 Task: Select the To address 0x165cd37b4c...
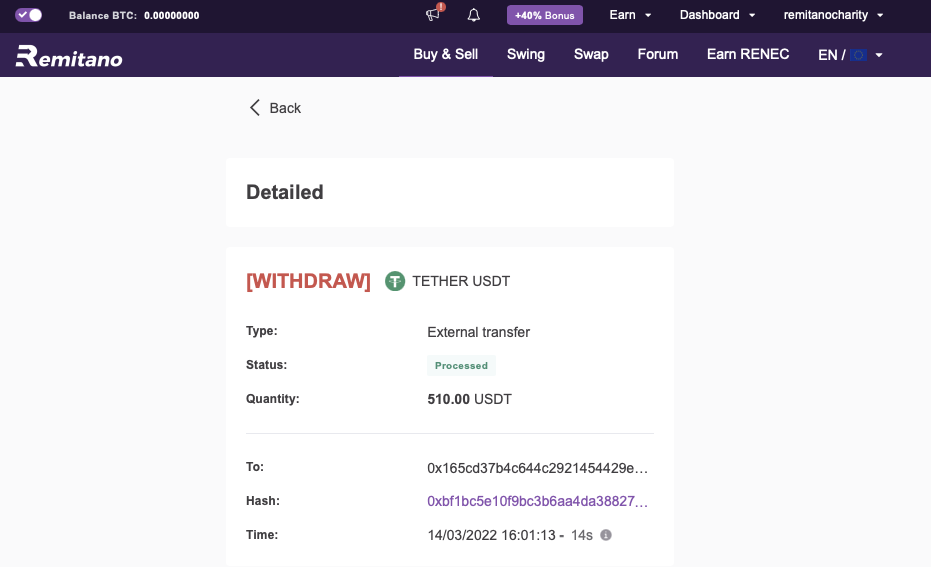tap(537, 468)
